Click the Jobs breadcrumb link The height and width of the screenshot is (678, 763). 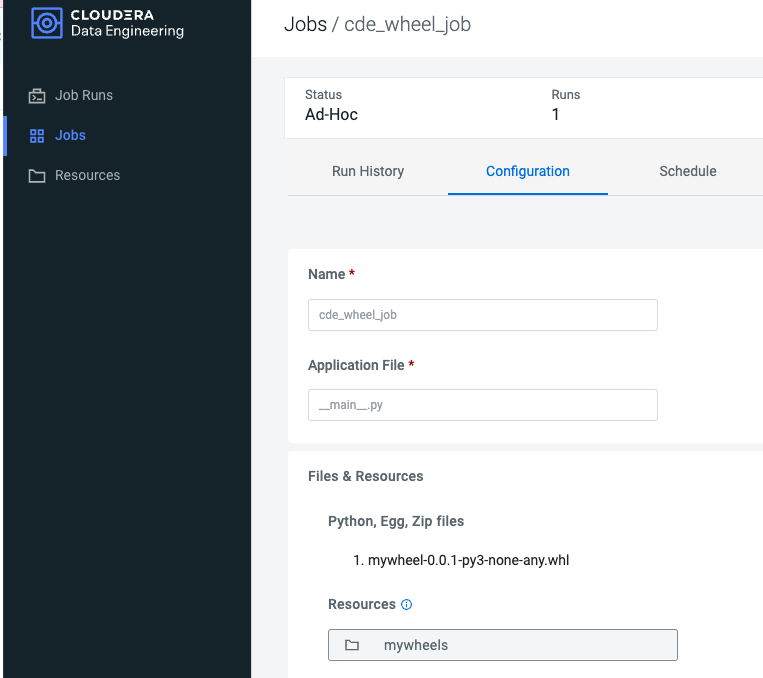point(305,24)
